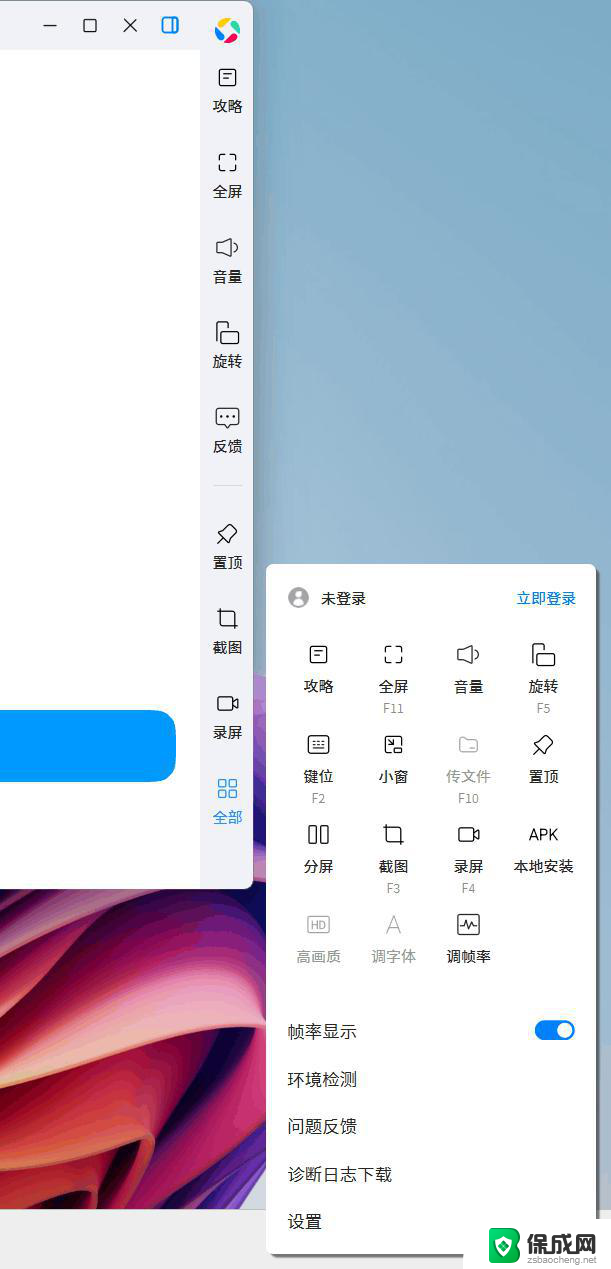The width and height of the screenshot is (611, 1269).
Task: Open 反馈 feedback from sidebar
Action: 227,429
